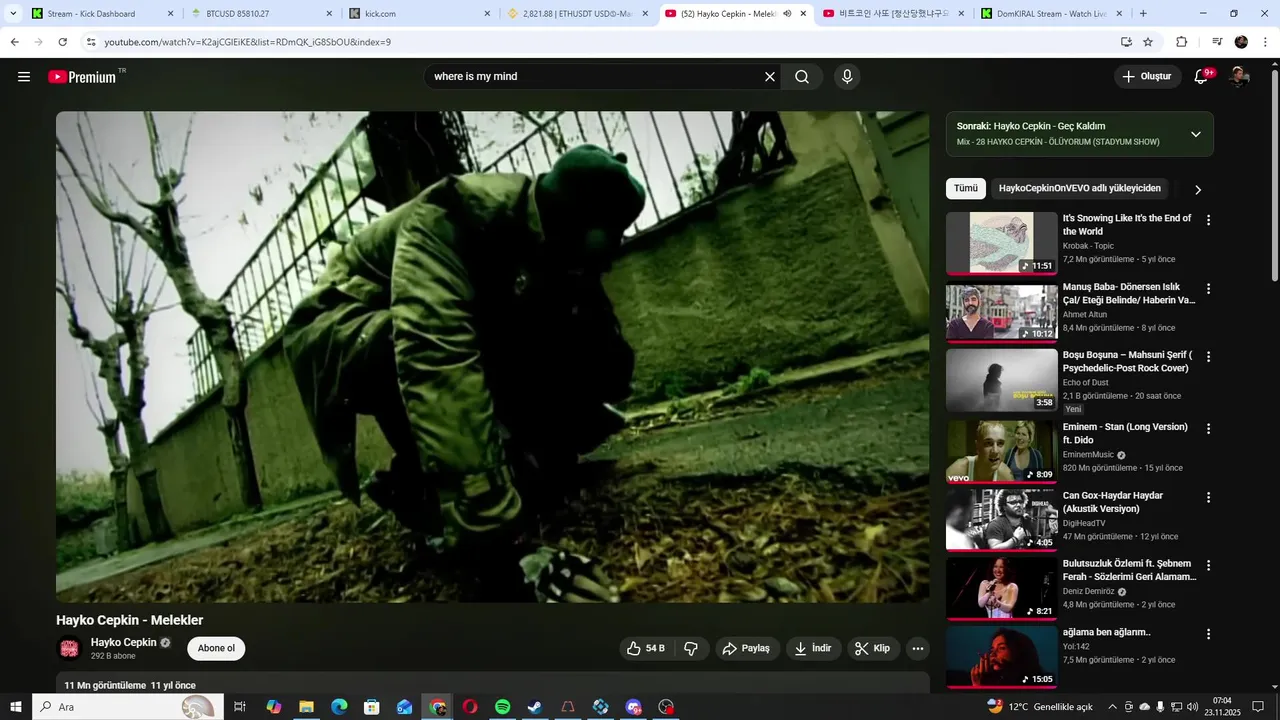Clear the search text with the X icon
Viewport: 1280px width, 720px height.
click(x=770, y=77)
